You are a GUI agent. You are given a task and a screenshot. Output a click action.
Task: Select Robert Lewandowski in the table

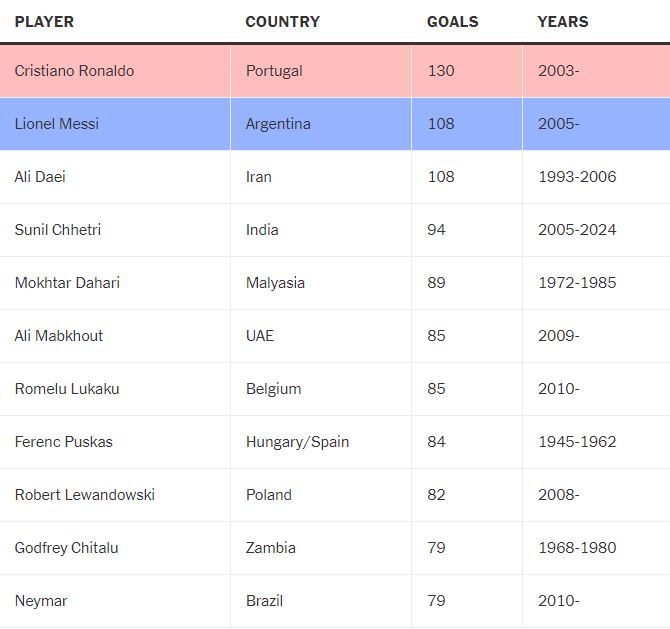[85, 495]
